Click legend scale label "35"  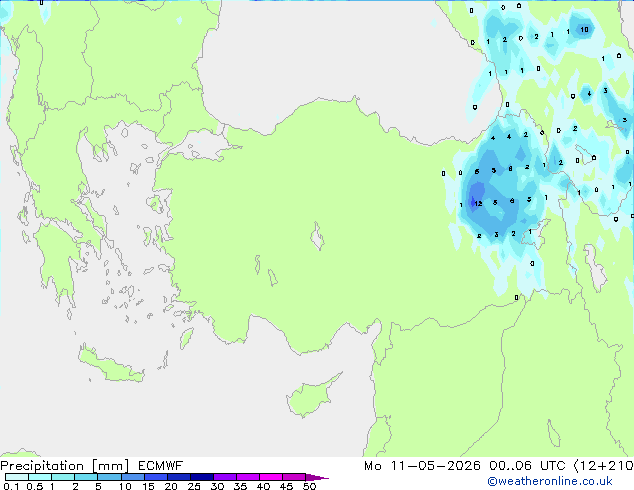240,486
